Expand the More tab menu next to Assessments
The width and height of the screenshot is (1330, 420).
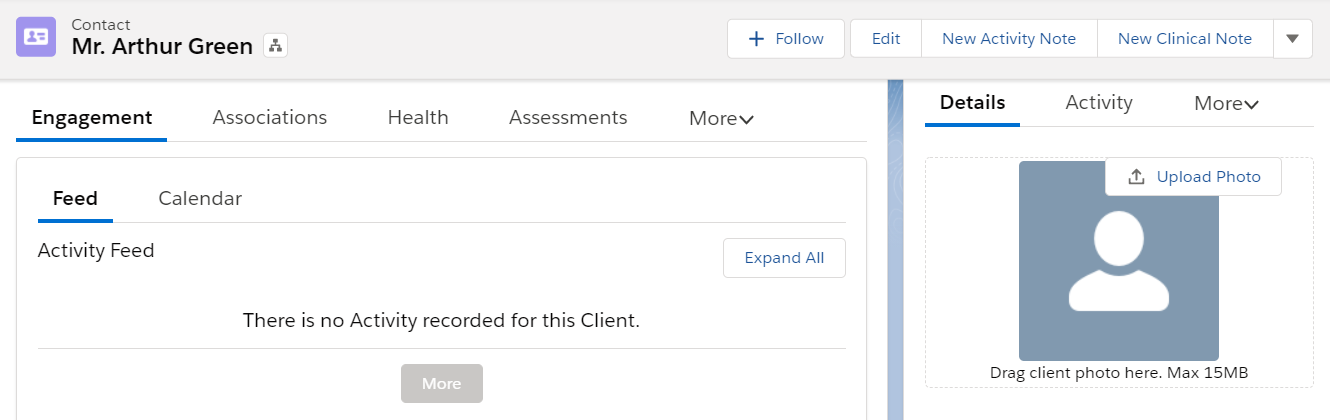pos(721,118)
